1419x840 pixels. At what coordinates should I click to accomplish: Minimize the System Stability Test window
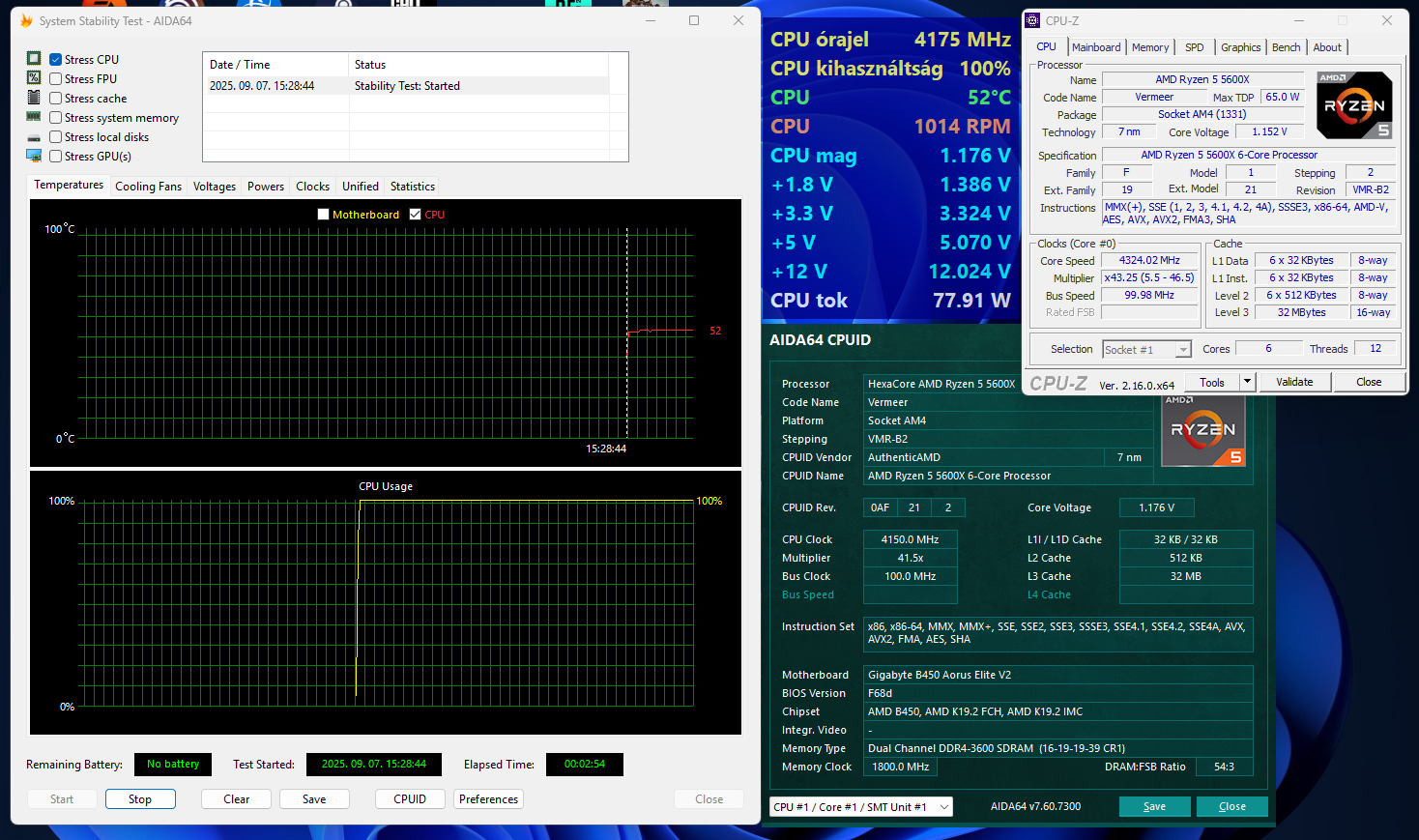651,20
